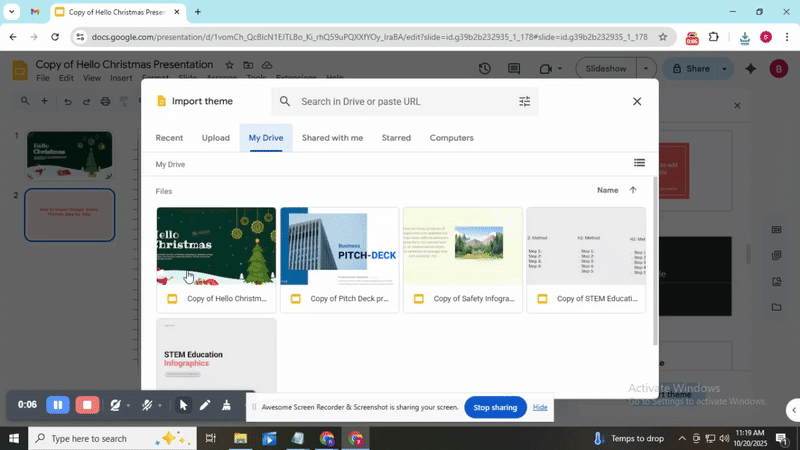
Task: Click the Stop sharing button
Action: click(495, 407)
